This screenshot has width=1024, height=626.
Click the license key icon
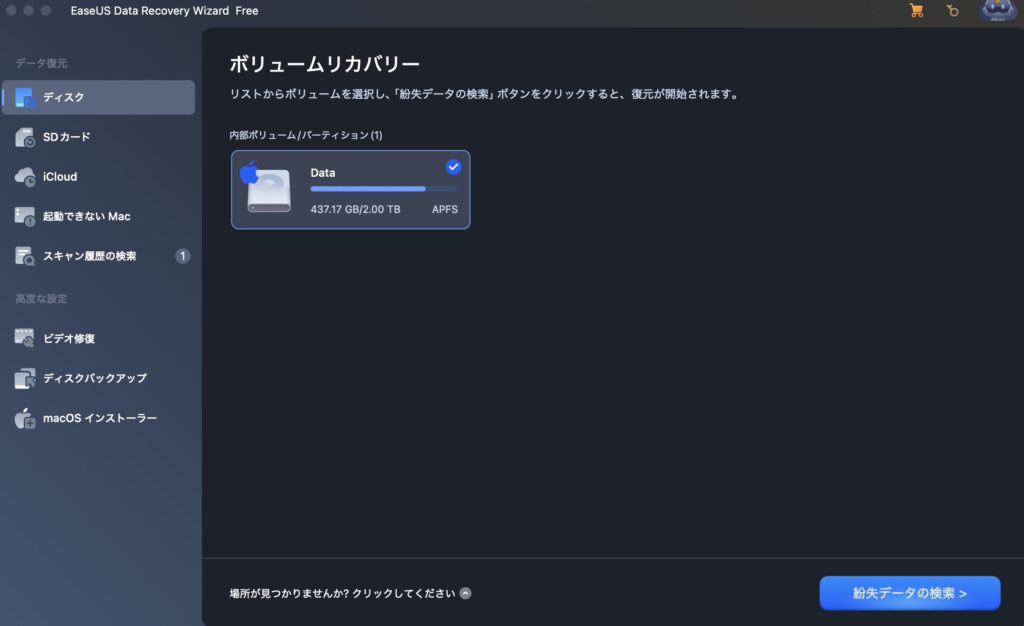(x=952, y=11)
